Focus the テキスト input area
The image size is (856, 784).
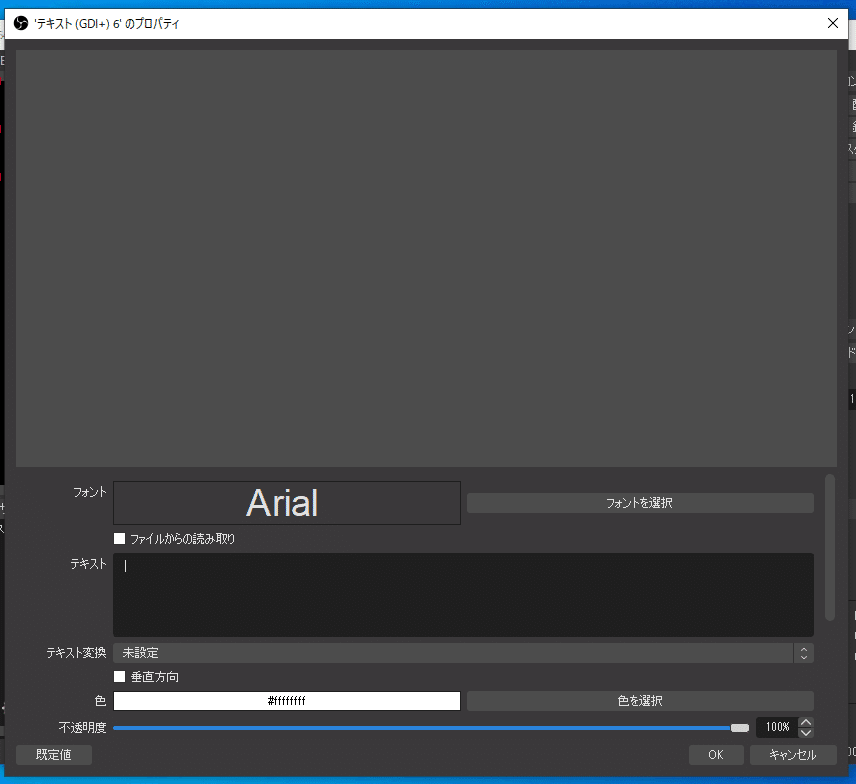click(463, 595)
